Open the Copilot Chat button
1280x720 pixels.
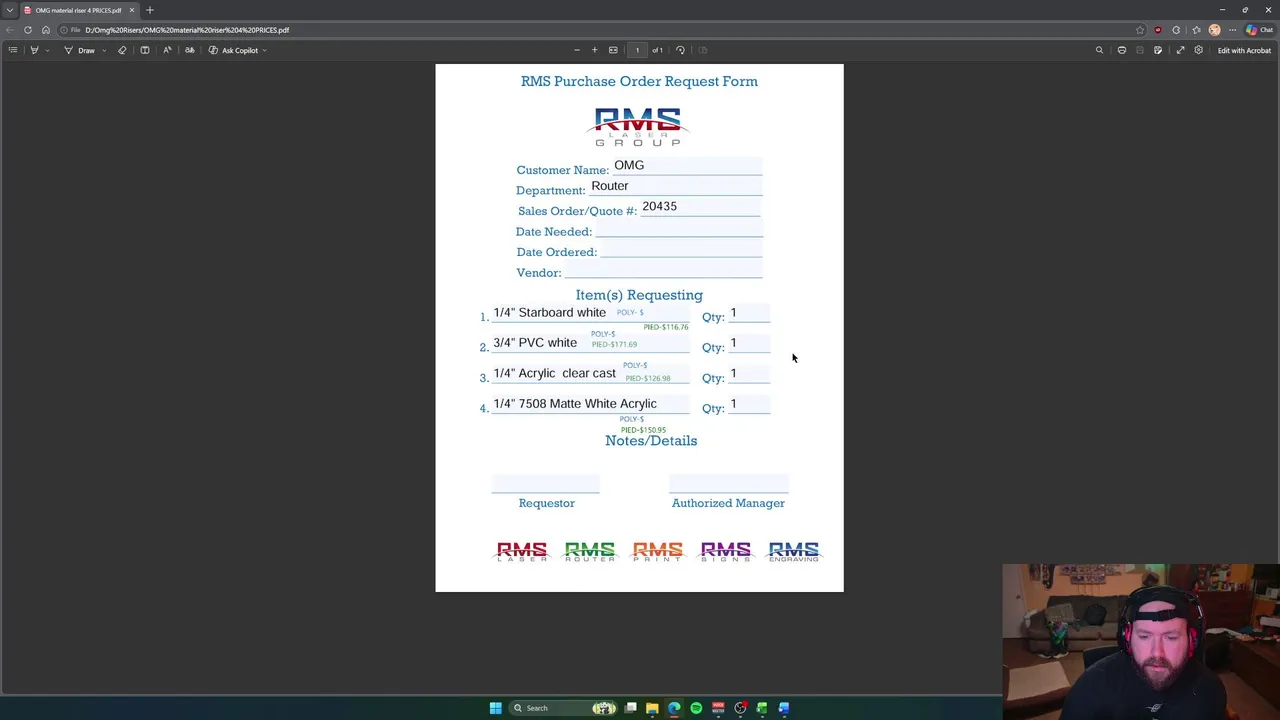1260,30
